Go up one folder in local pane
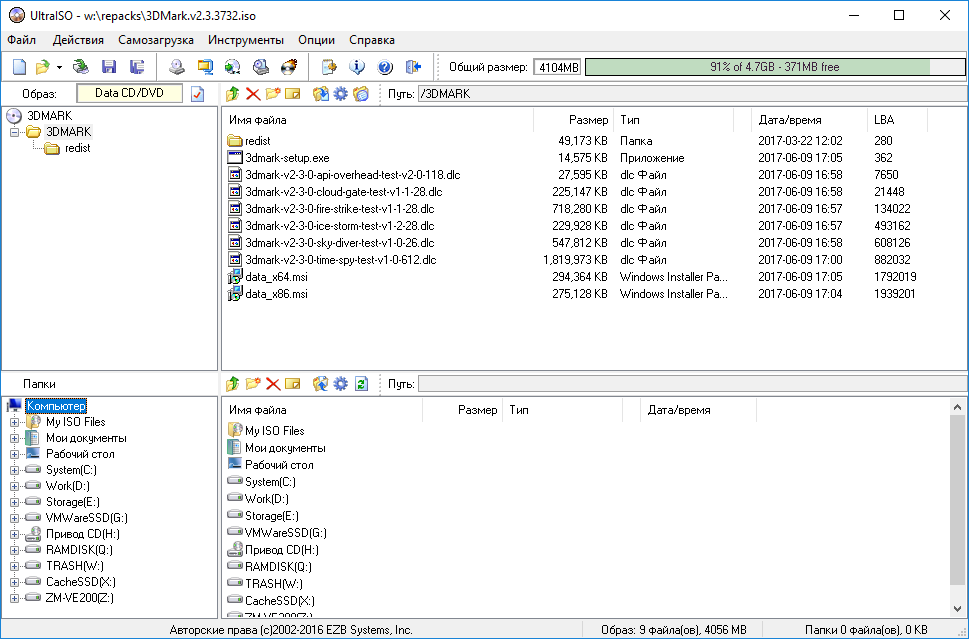 pos(232,384)
